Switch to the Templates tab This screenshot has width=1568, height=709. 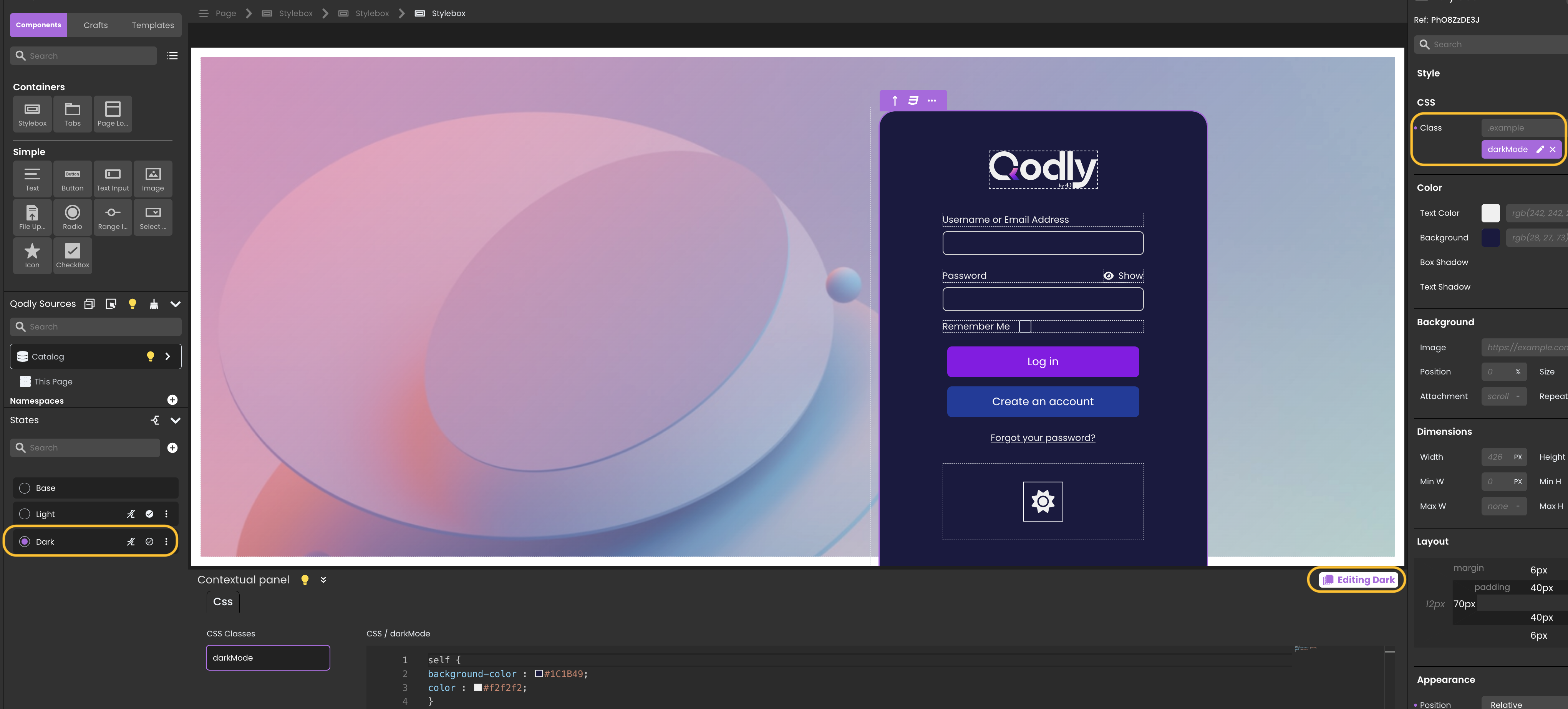pos(153,25)
